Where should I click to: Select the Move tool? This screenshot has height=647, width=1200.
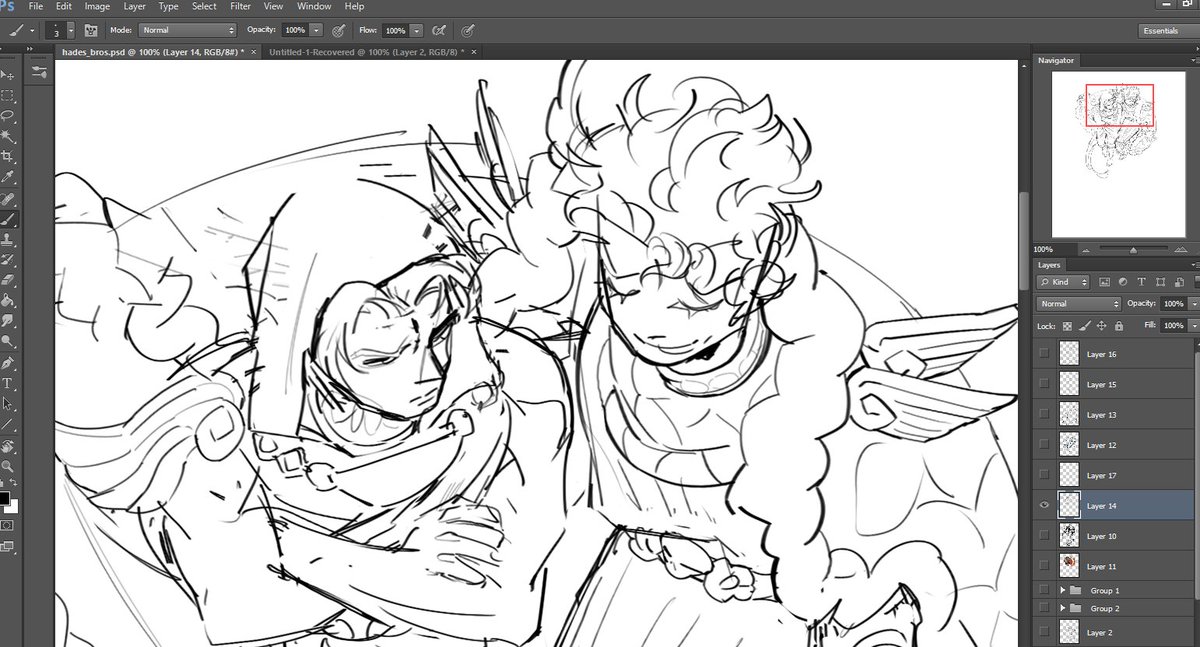click(x=7, y=75)
